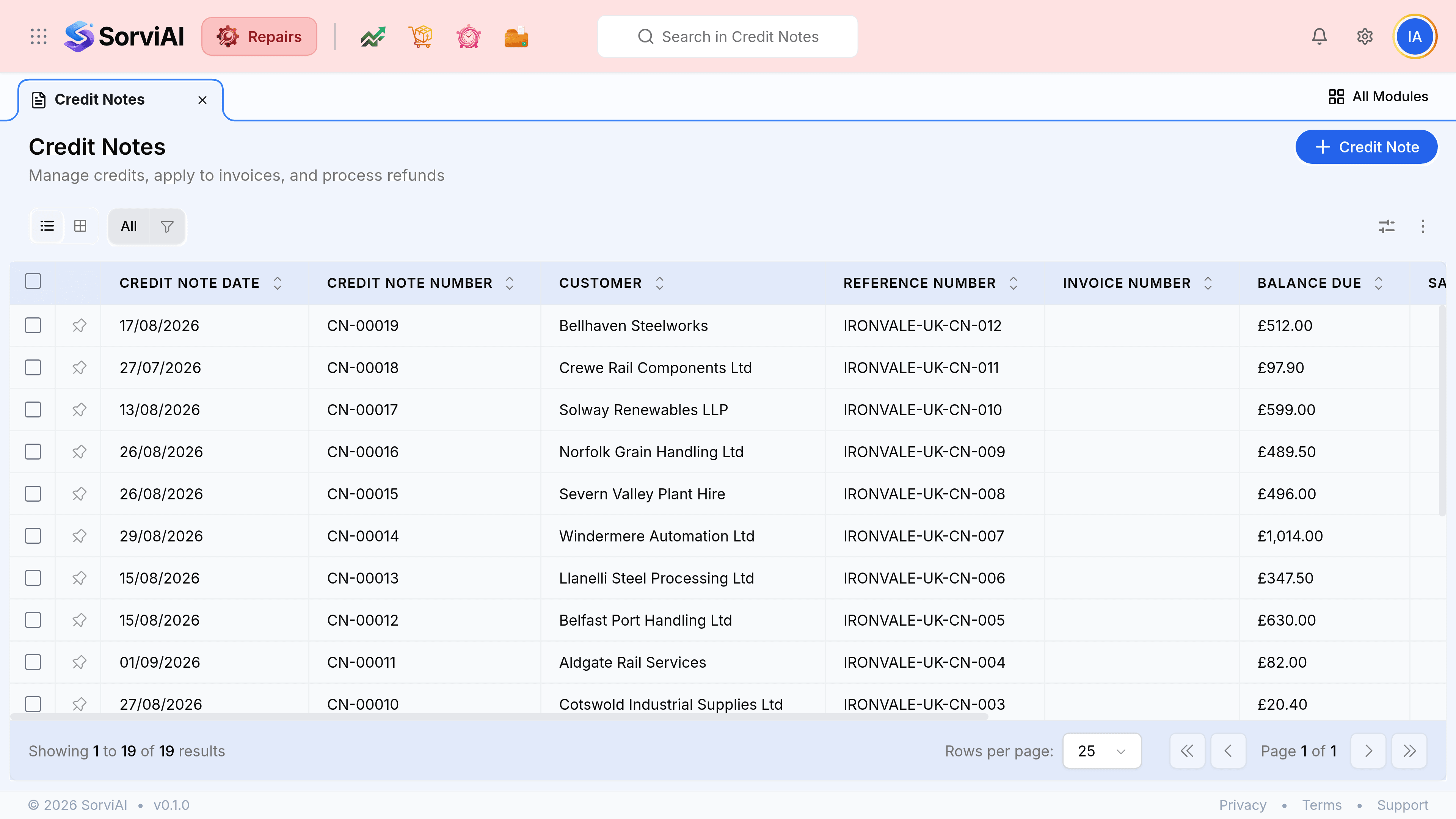Select the Solway Renewables LLP row checkbox
Screen dimensions: 1456x819
pyautogui.click(x=33, y=410)
